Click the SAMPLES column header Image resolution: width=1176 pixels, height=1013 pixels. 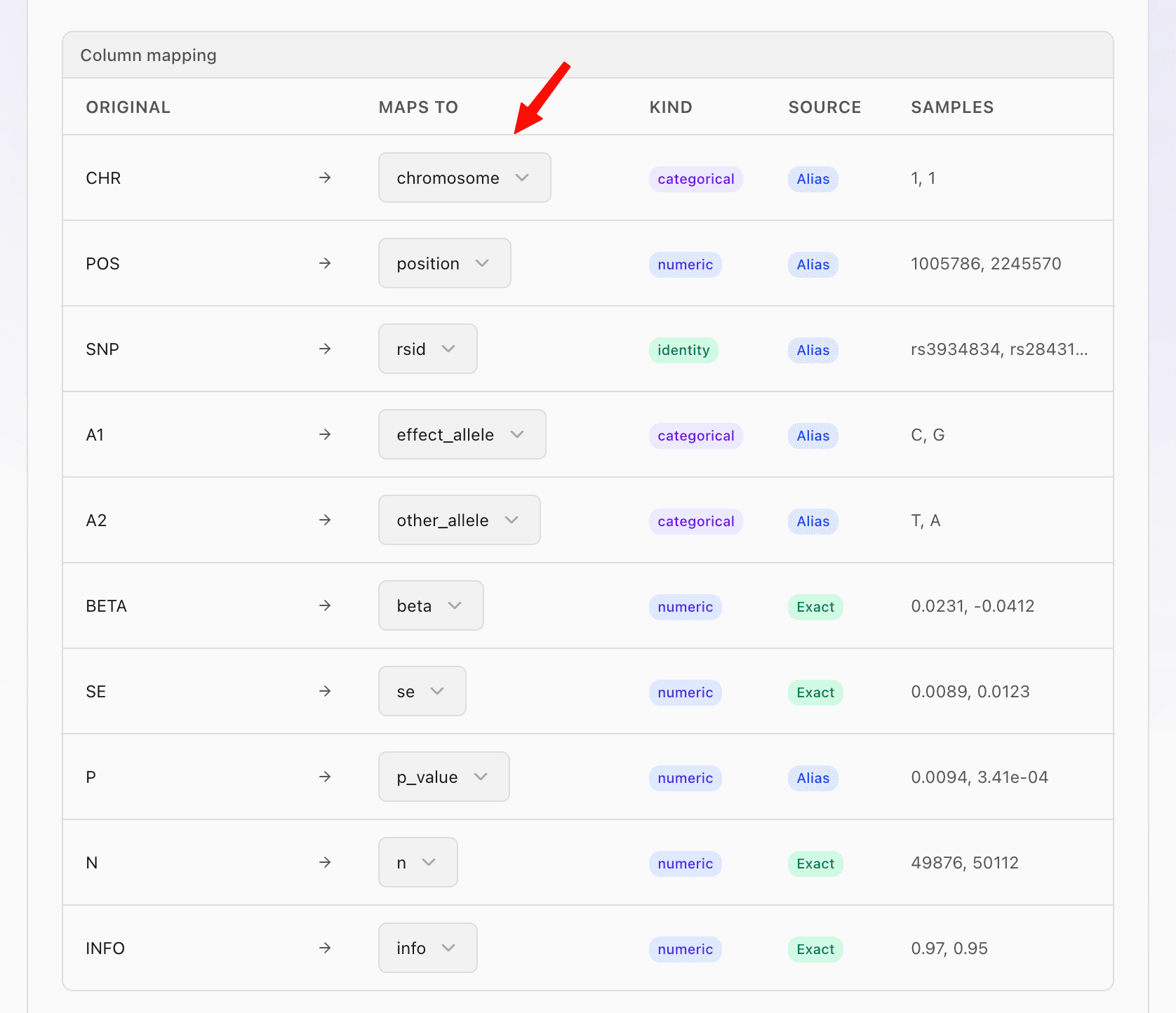pos(952,107)
